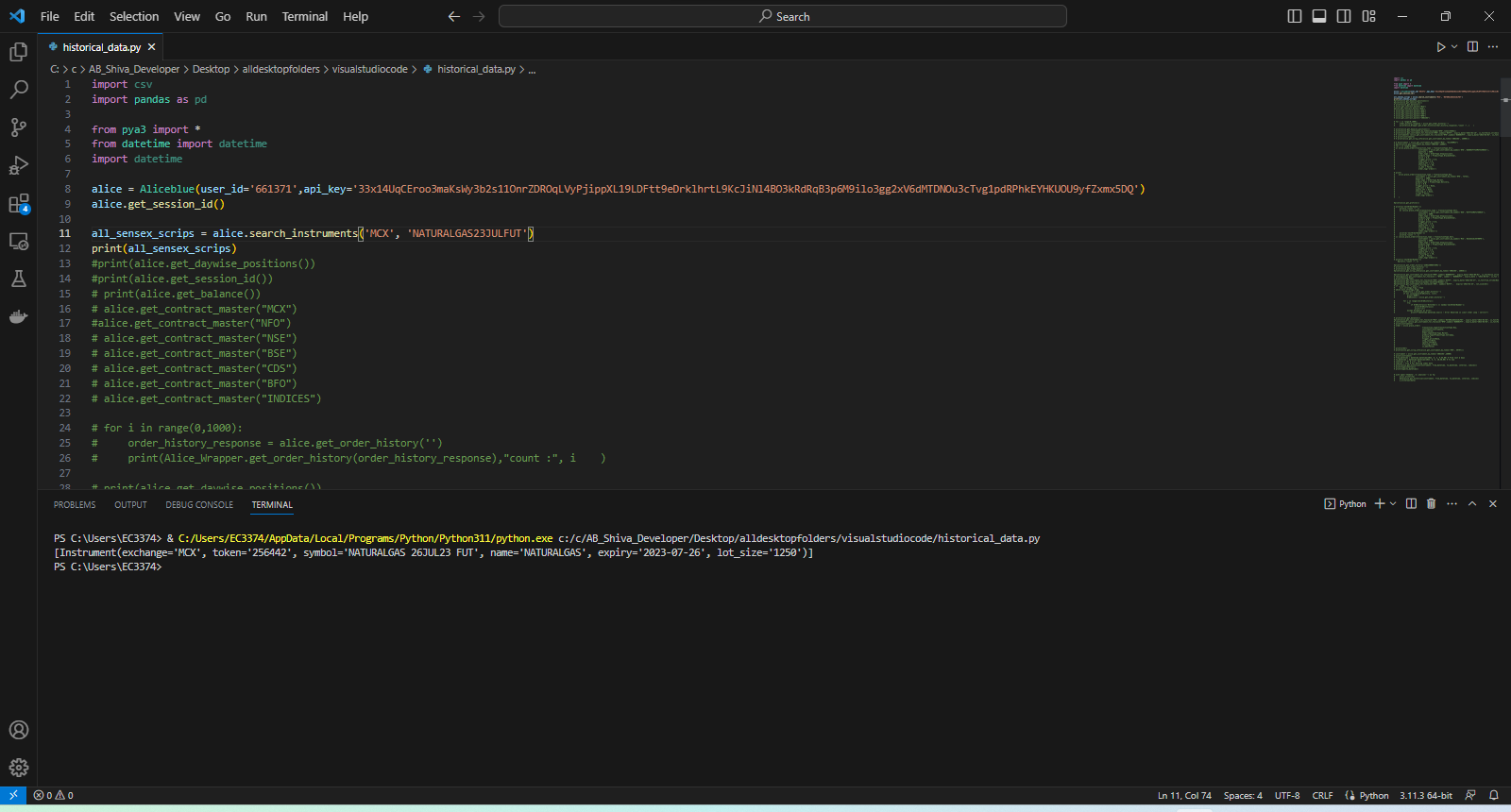Change indentation from Spaces: 4
The width and height of the screenshot is (1511, 812).
pos(1243,795)
